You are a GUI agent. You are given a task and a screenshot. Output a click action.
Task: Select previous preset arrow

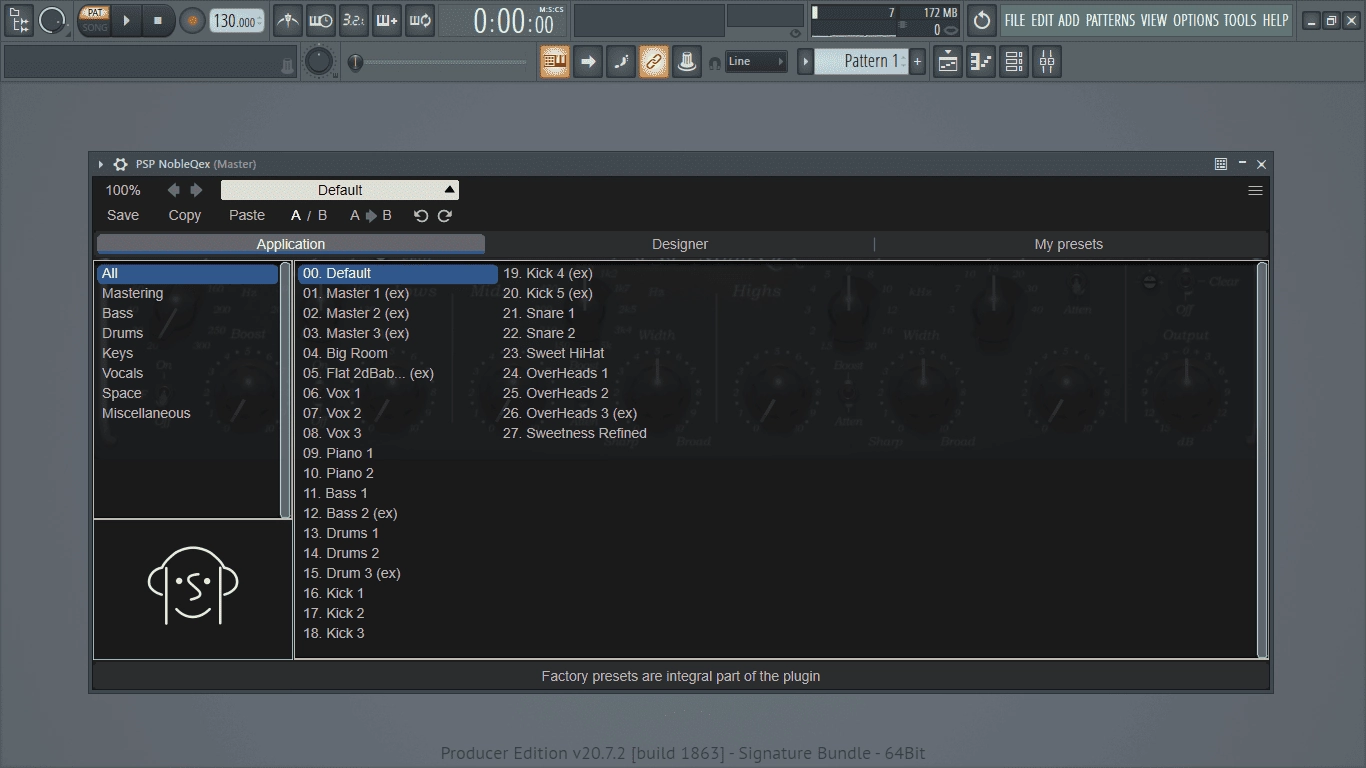[174, 190]
